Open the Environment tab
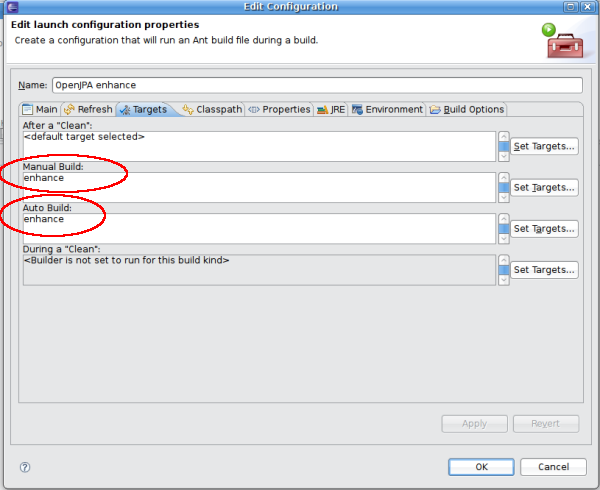 pyautogui.click(x=387, y=109)
